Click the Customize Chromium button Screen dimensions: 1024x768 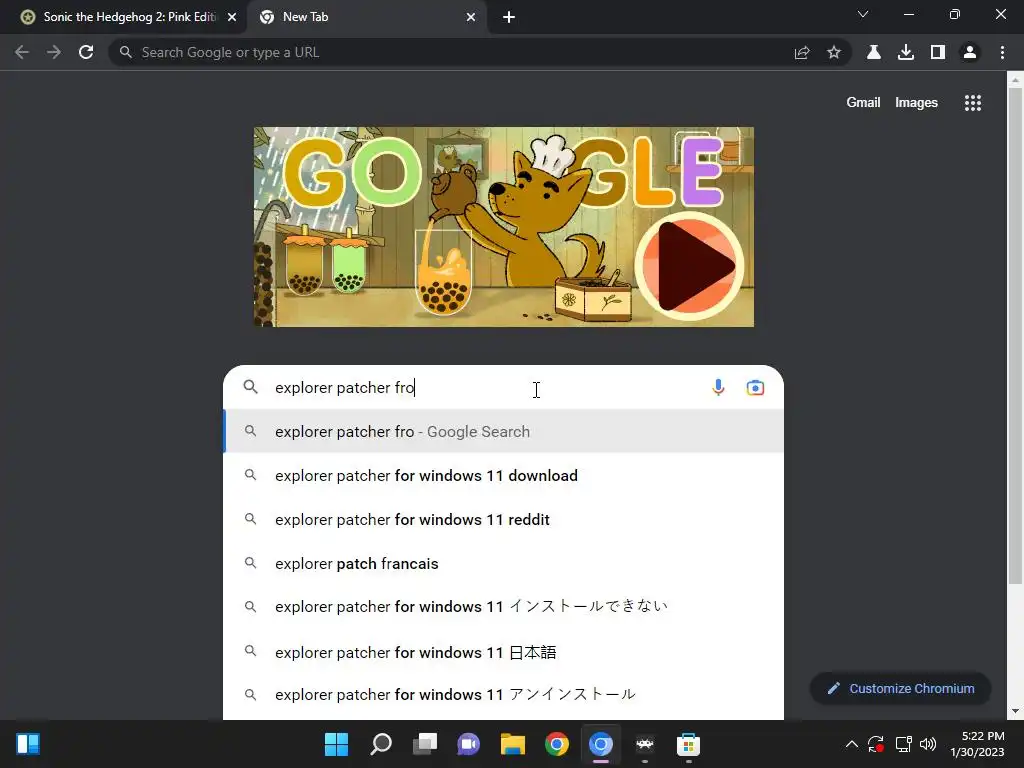pyautogui.click(x=901, y=688)
